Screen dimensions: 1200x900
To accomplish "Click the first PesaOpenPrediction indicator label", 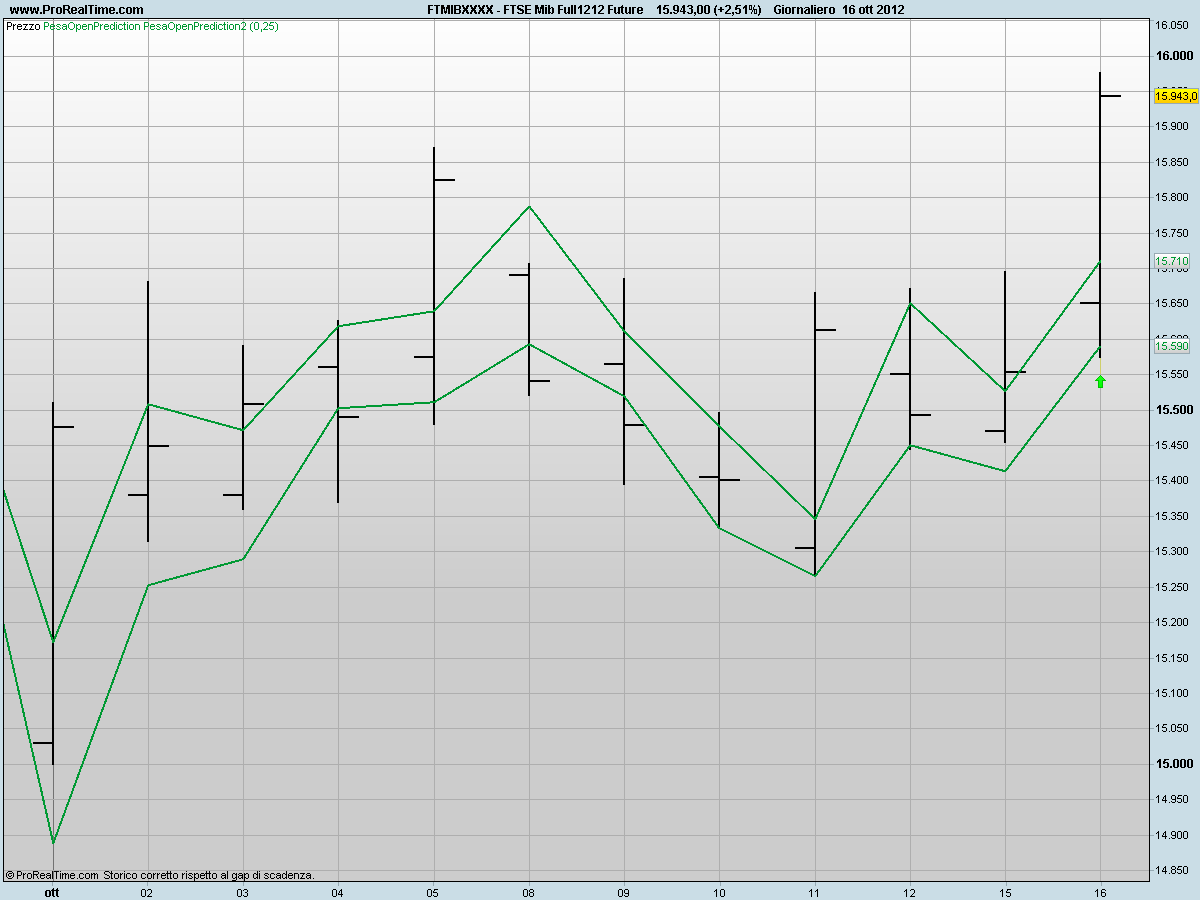I will [x=92, y=26].
